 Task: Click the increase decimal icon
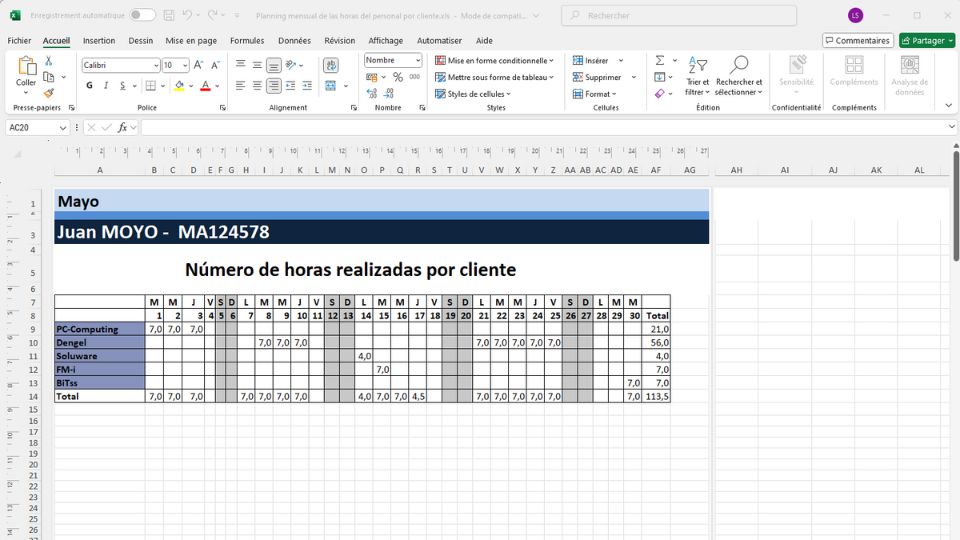(x=372, y=94)
